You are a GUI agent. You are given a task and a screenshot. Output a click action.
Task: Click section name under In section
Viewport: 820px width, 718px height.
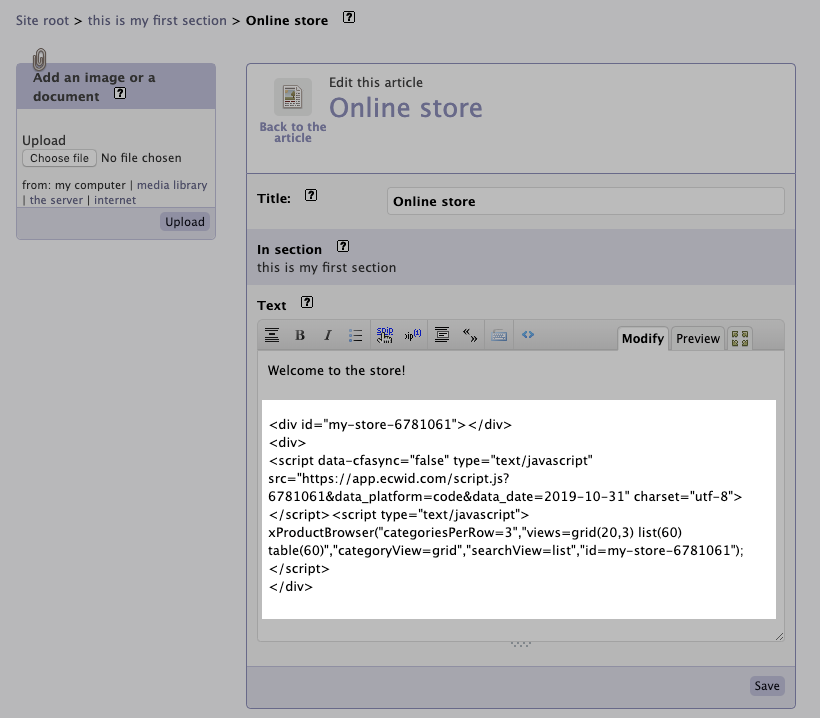pos(326,268)
